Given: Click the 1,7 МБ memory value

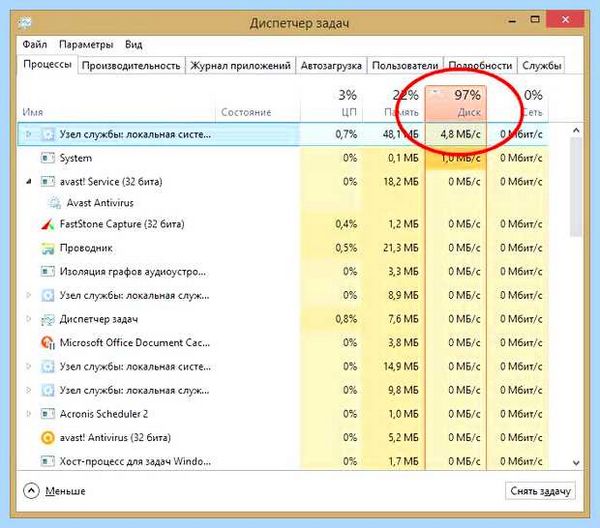Looking at the screenshot, I should point(404,461).
